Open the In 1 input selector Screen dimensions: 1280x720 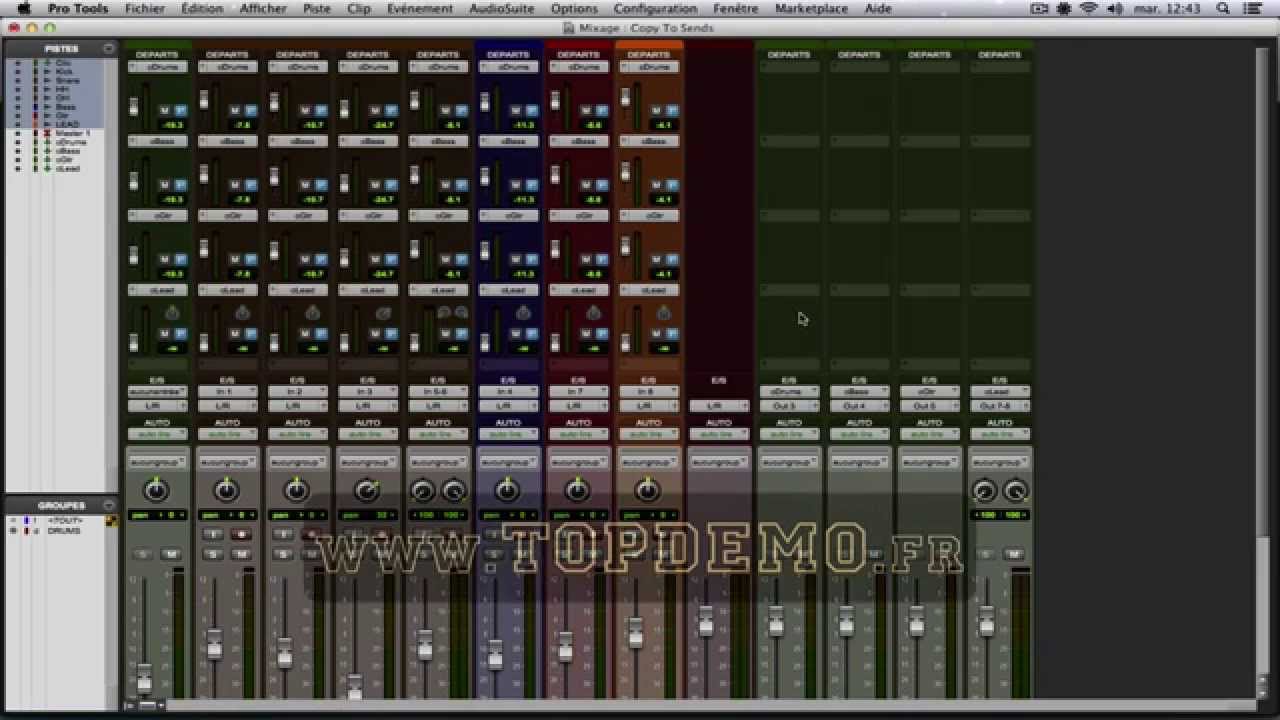tap(227, 392)
